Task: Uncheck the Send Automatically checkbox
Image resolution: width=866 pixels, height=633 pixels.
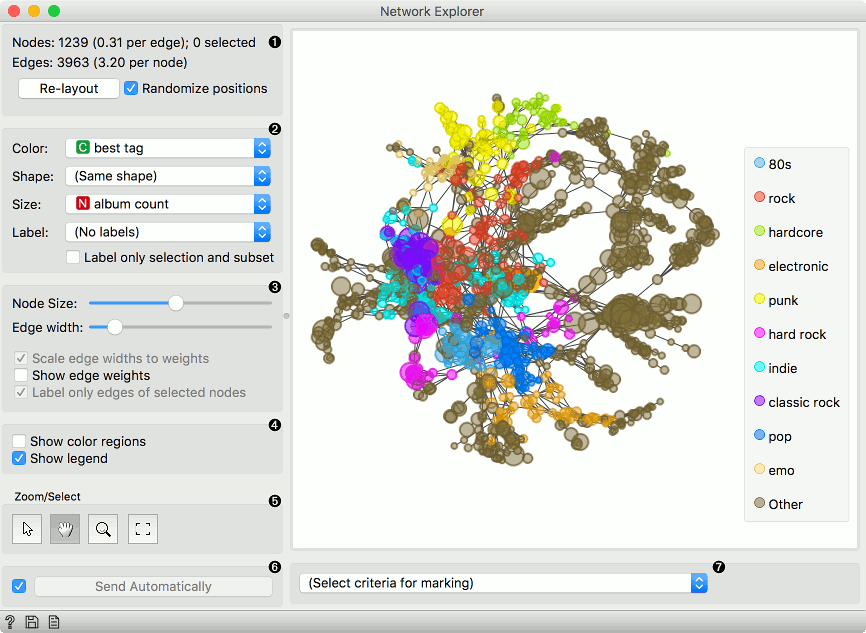Action: click(19, 586)
